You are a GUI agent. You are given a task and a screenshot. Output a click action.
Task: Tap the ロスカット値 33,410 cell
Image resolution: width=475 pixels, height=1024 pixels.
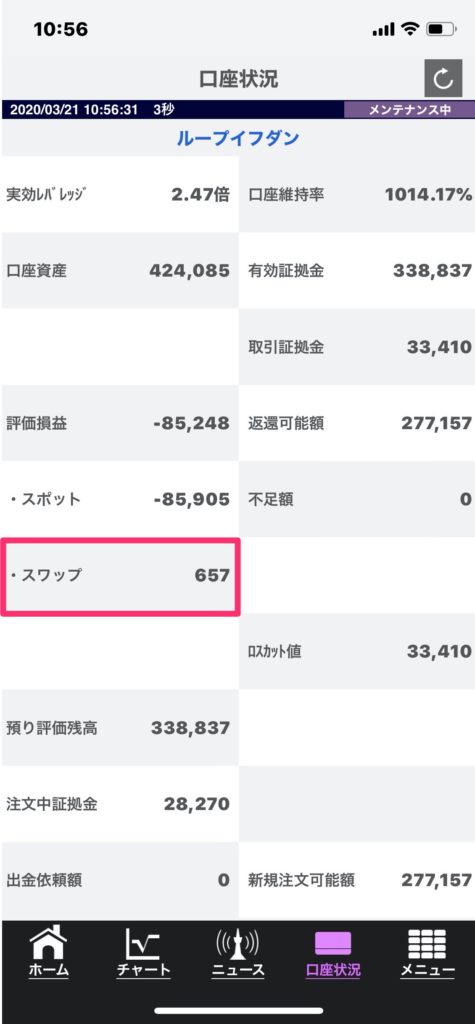pyautogui.click(x=357, y=652)
